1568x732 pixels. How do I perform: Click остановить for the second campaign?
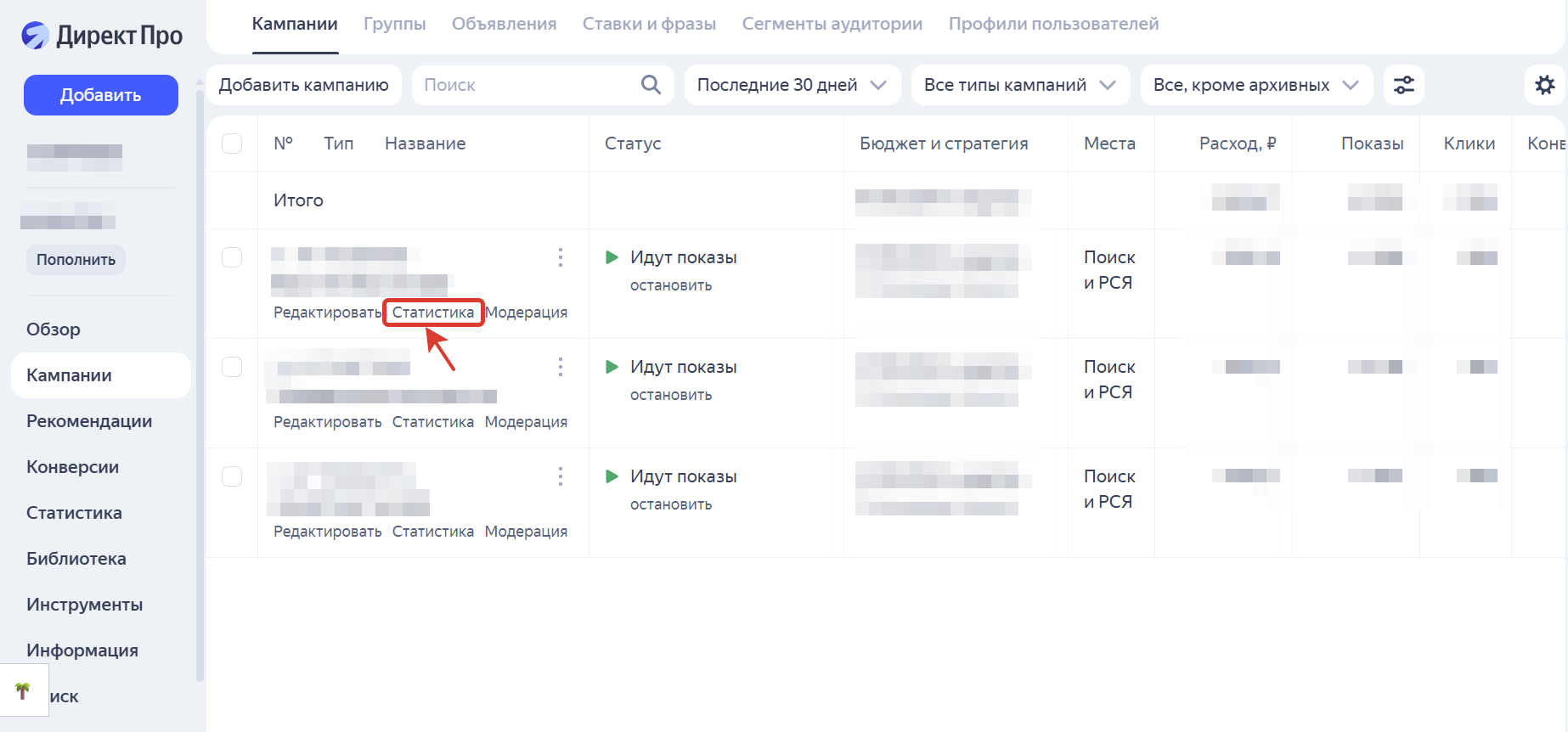(671, 395)
